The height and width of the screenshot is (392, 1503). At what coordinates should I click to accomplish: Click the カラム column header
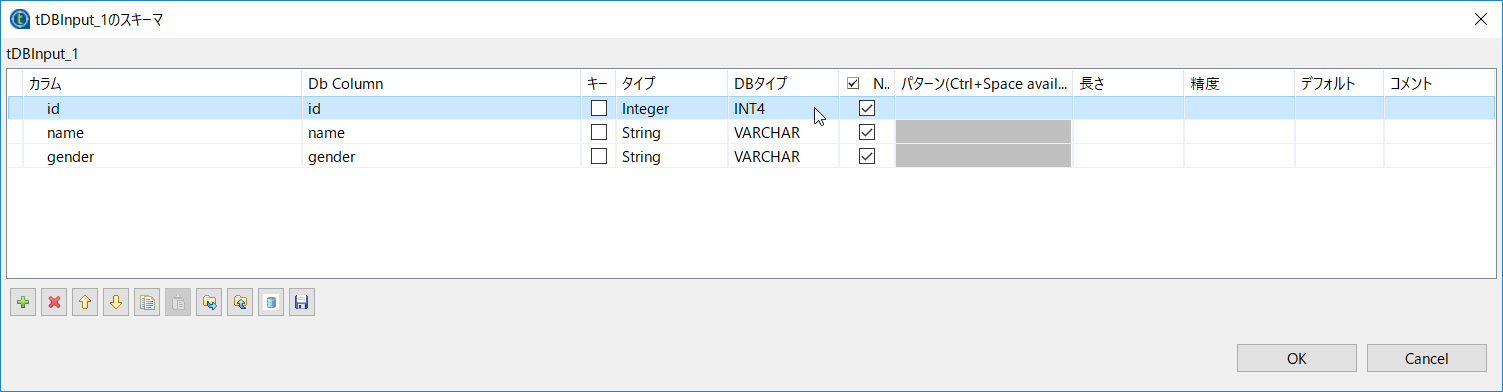point(162,84)
